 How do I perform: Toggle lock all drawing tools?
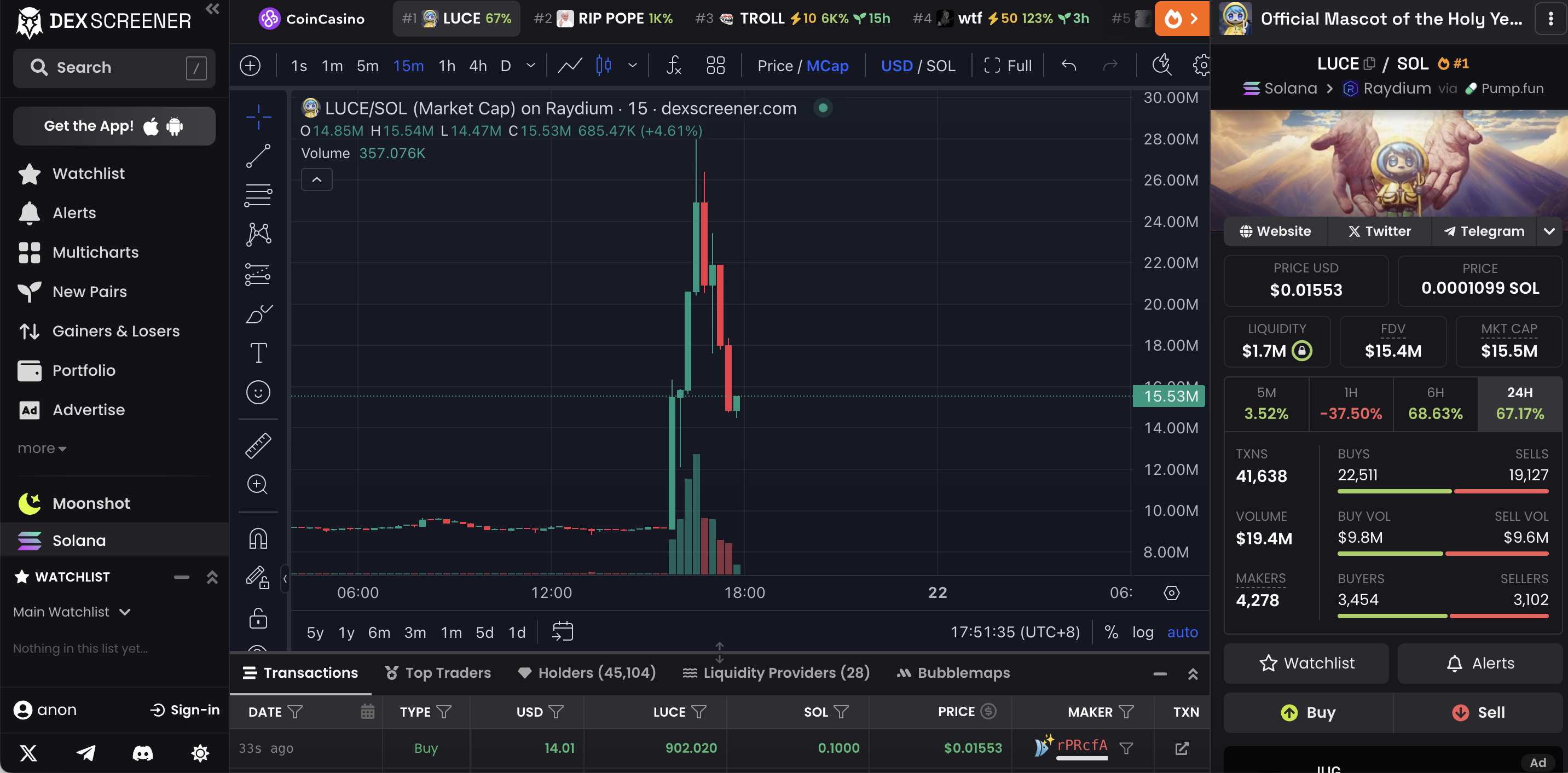(x=259, y=618)
